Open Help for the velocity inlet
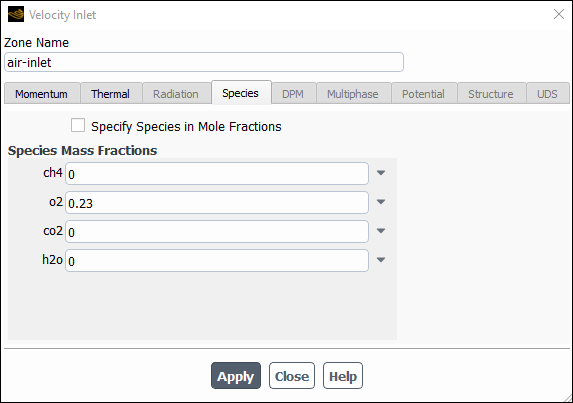The image size is (573, 403). (343, 376)
